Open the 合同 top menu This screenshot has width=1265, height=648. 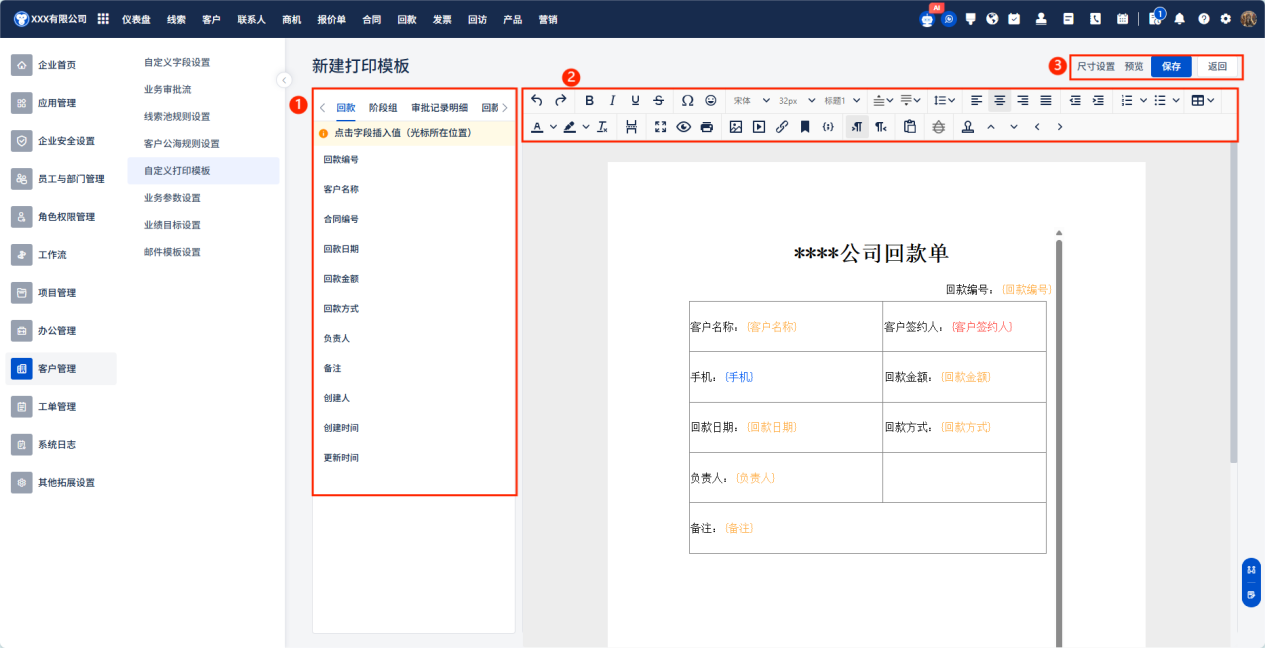pos(371,19)
